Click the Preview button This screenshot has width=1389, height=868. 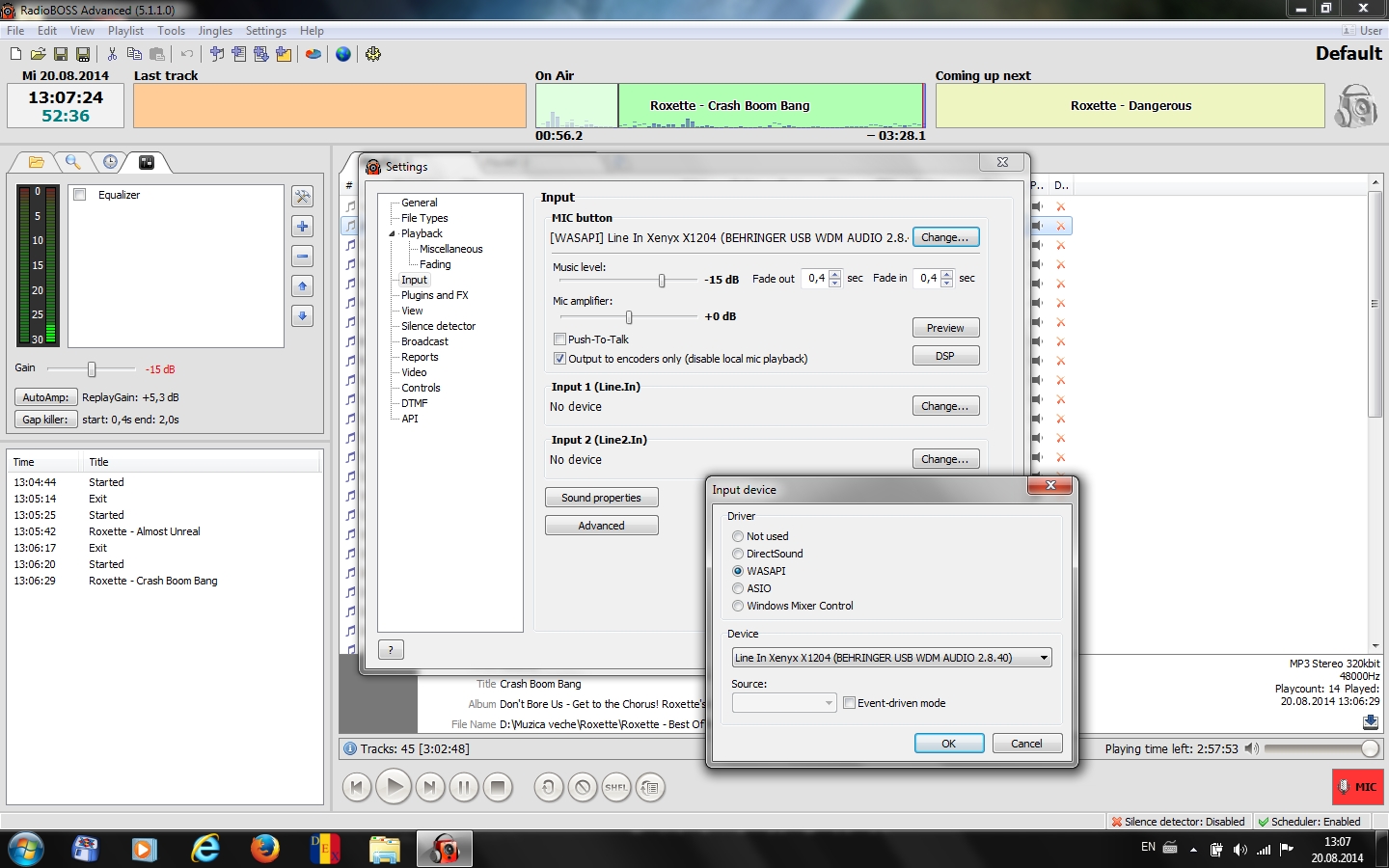[x=945, y=328]
